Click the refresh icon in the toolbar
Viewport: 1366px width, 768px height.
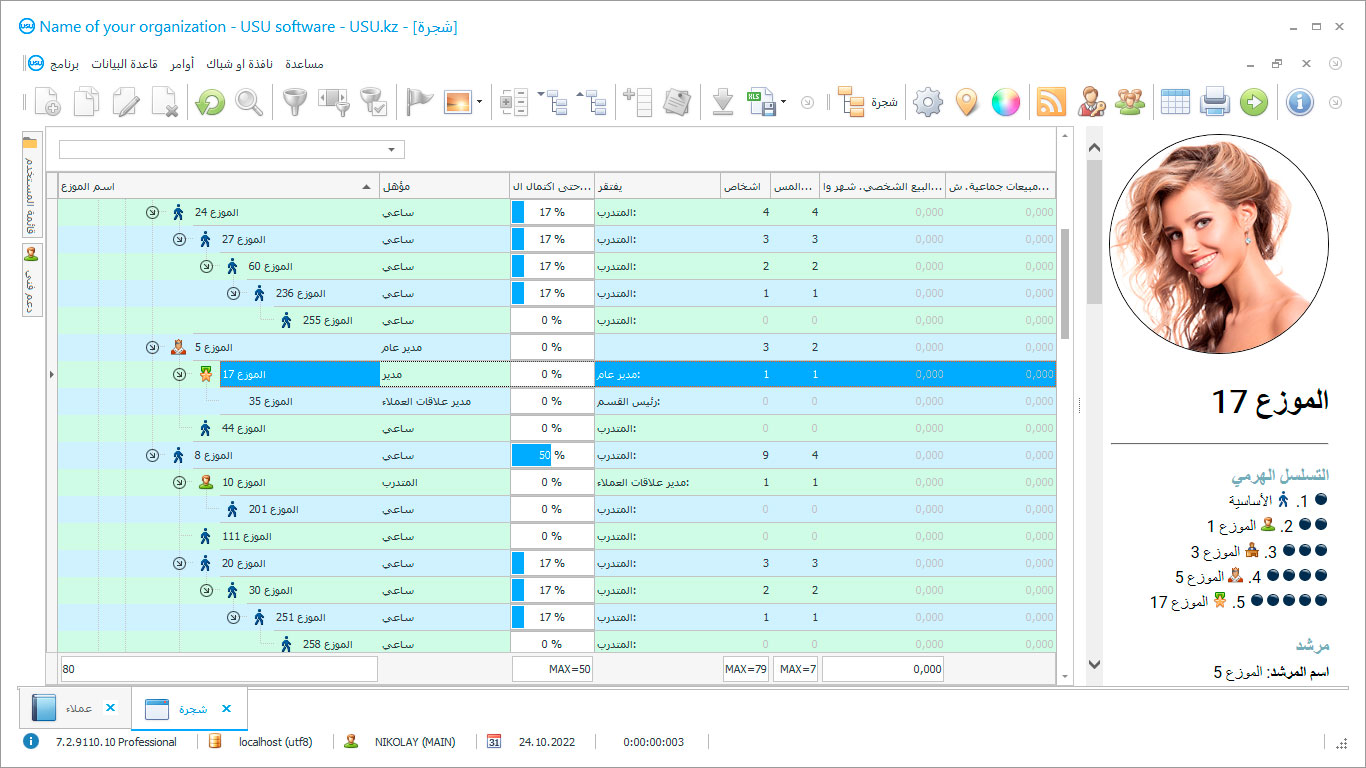[x=210, y=102]
